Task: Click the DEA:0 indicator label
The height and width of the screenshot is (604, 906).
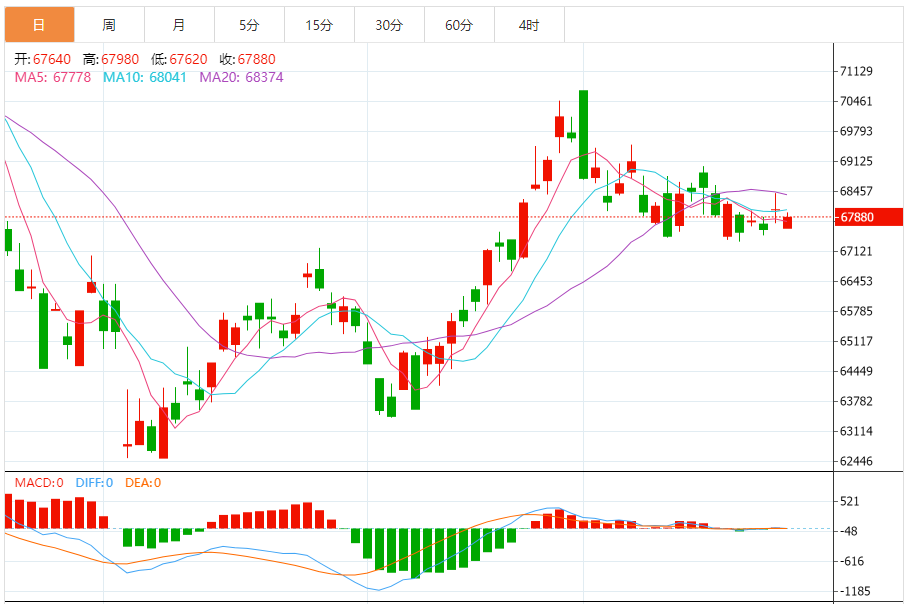Action: click(143, 483)
